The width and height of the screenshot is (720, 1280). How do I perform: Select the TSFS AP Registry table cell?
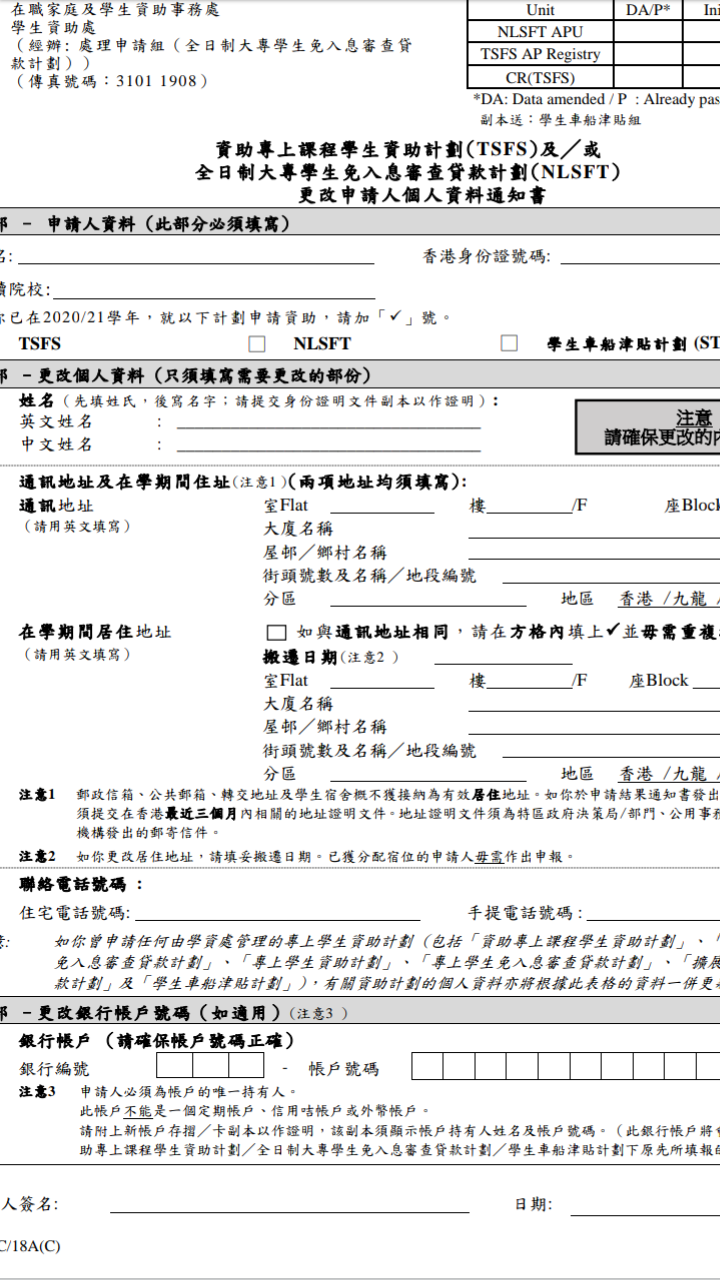point(540,54)
